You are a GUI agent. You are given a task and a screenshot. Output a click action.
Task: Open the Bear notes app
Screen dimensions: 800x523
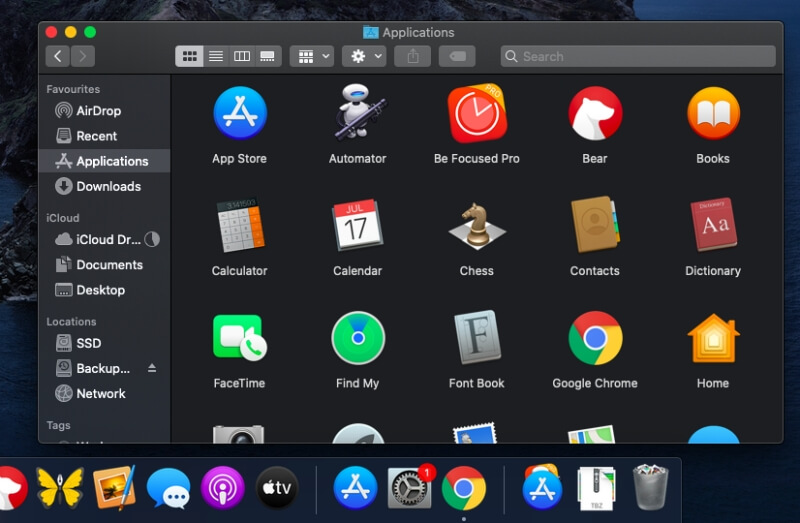[594, 113]
